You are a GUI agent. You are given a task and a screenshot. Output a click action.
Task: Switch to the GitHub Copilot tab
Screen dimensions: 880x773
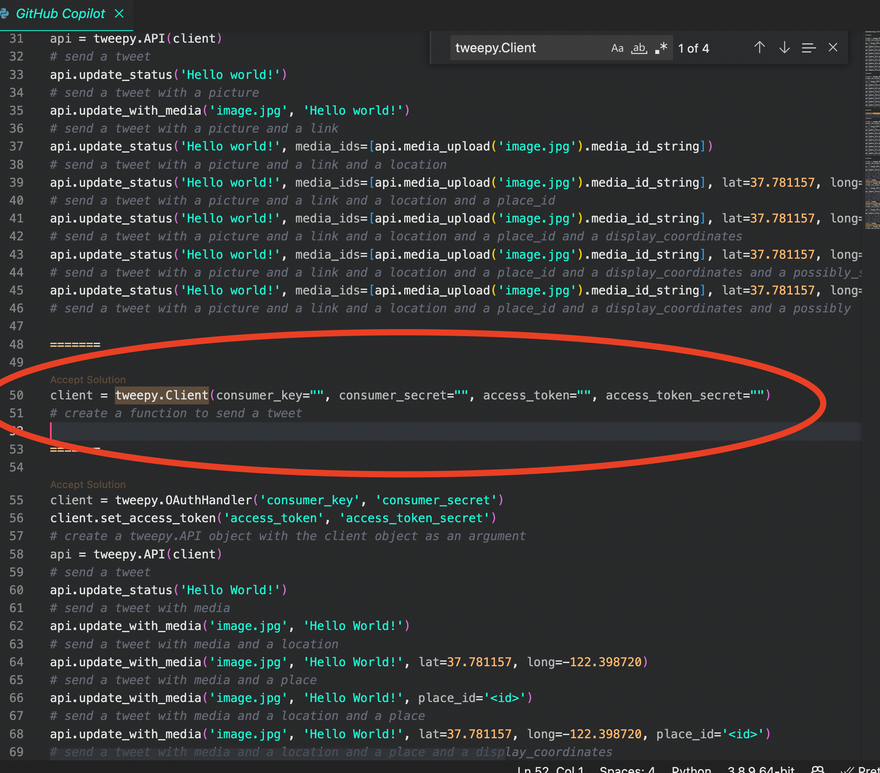click(x=60, y=14)
